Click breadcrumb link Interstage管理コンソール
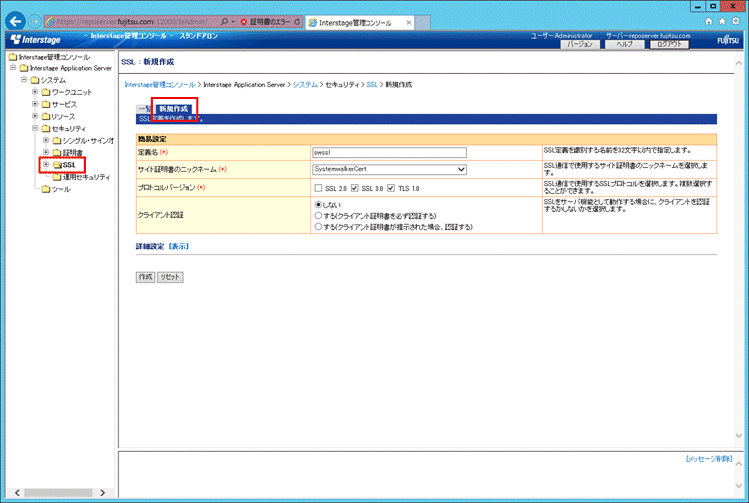Image resolution: width=749 pixels, height=503 pixels. 160,85
